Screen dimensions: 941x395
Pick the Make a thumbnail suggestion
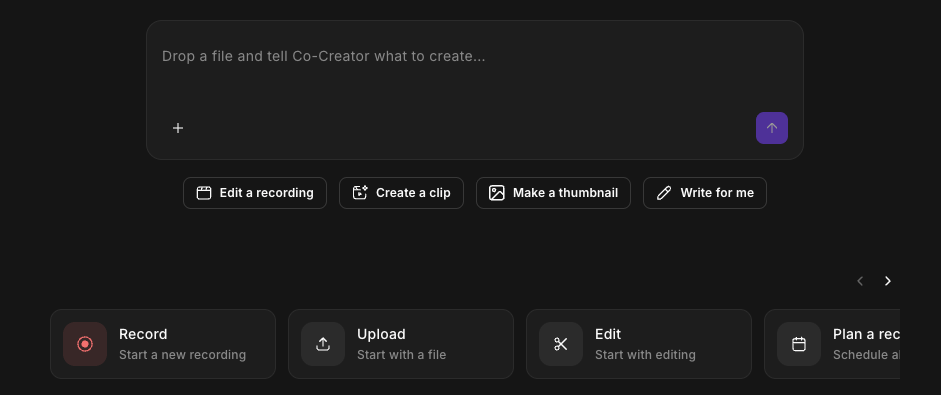pyautogui.click(x=553, y=193)
